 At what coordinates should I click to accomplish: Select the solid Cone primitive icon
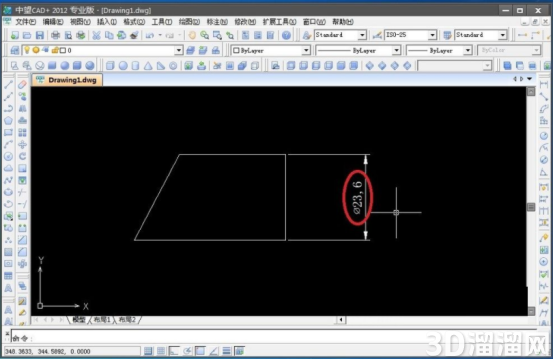point(148,65)
